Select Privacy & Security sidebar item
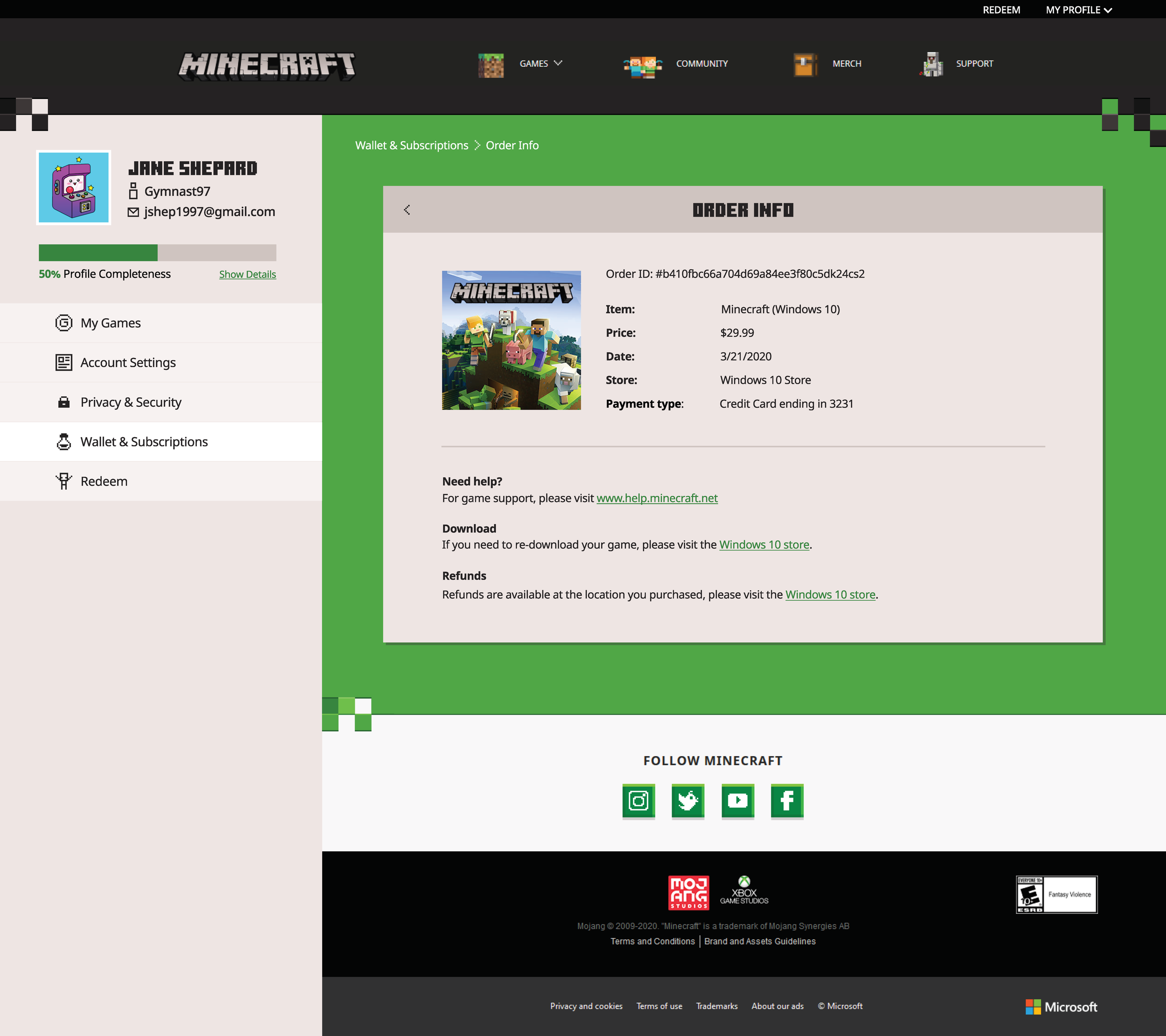 tap(131, 402)
